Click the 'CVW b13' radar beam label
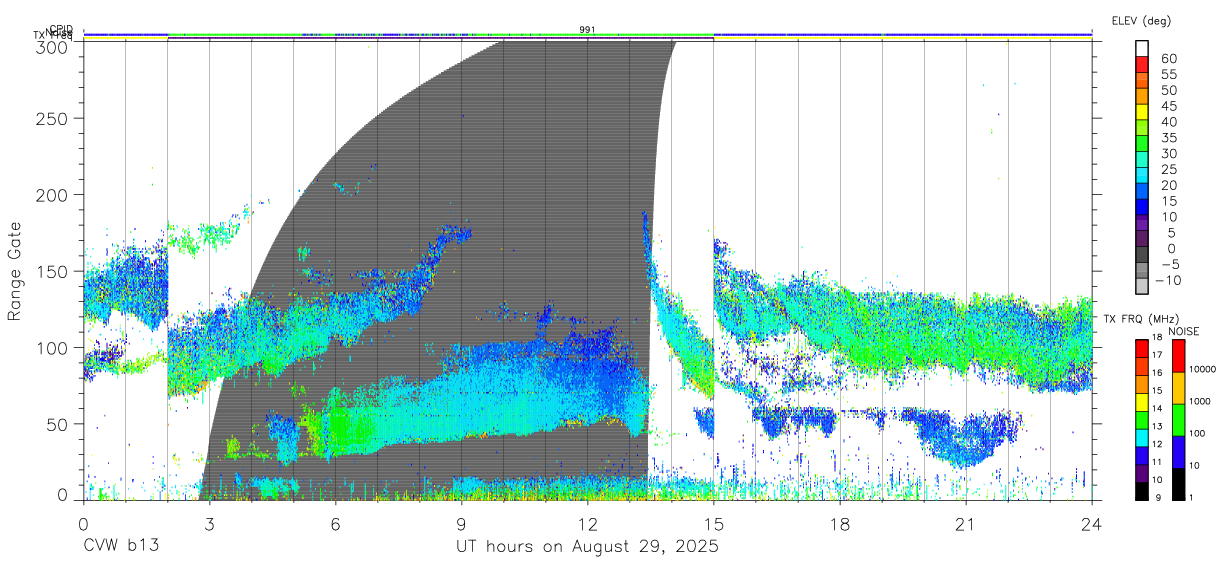The image size is (1228, 567). pyautogui.click(x=121, y=547)
